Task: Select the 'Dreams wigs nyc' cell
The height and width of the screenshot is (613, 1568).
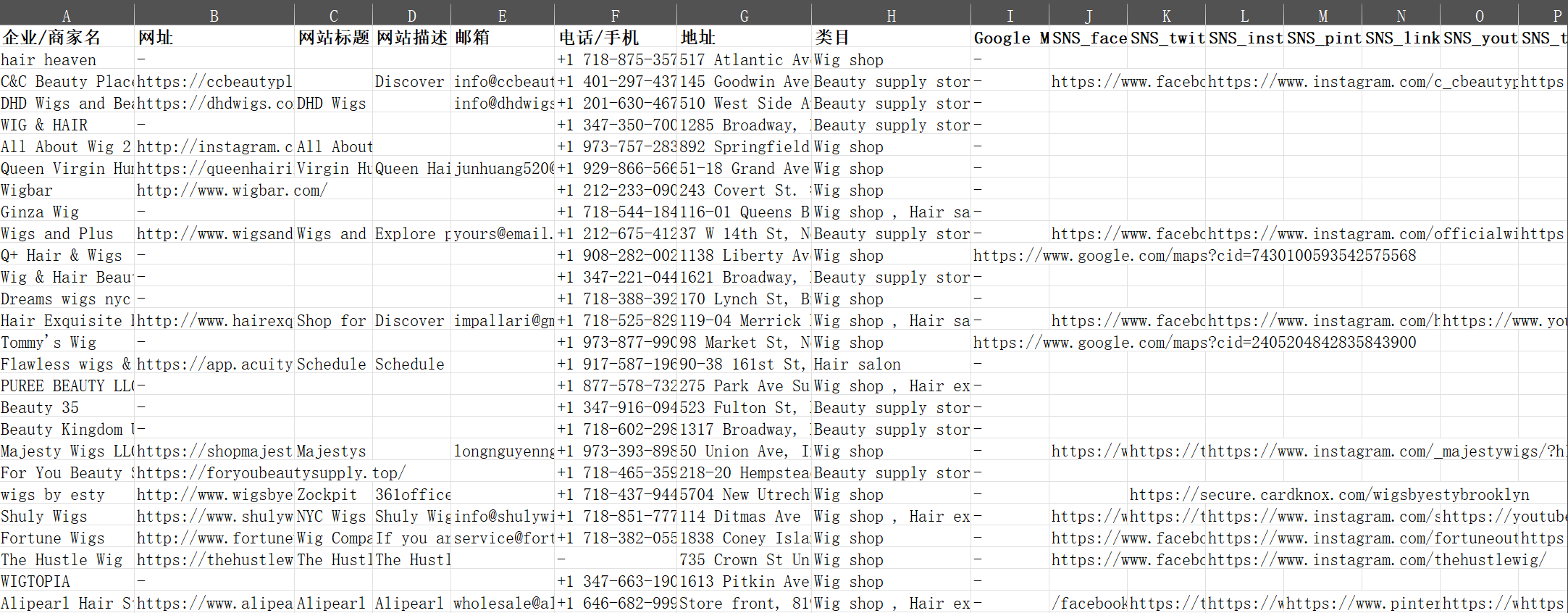Action: 67,299
